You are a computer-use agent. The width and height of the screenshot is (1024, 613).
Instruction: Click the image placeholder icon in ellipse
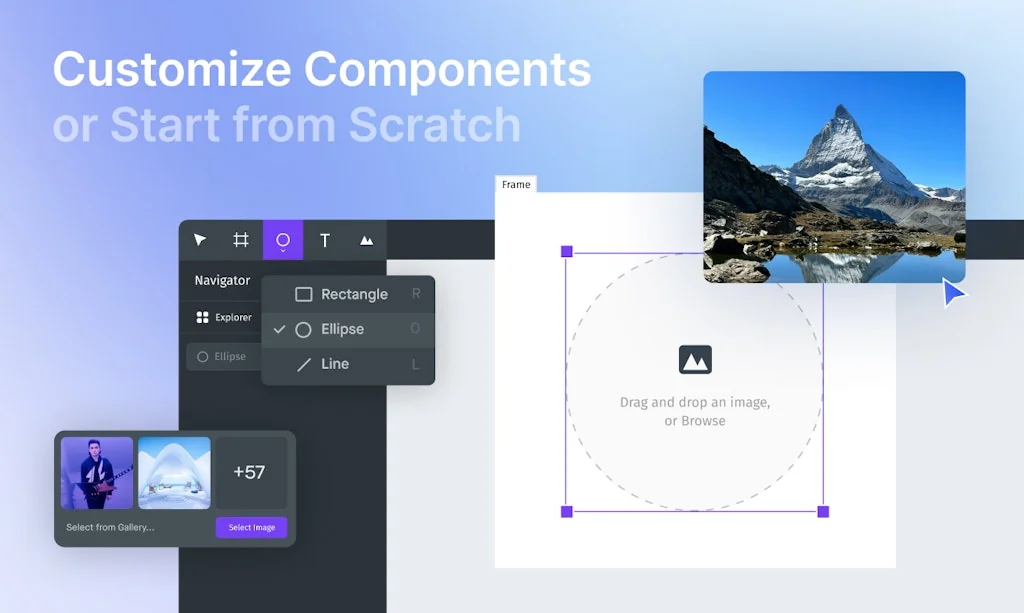click(695, 359)
